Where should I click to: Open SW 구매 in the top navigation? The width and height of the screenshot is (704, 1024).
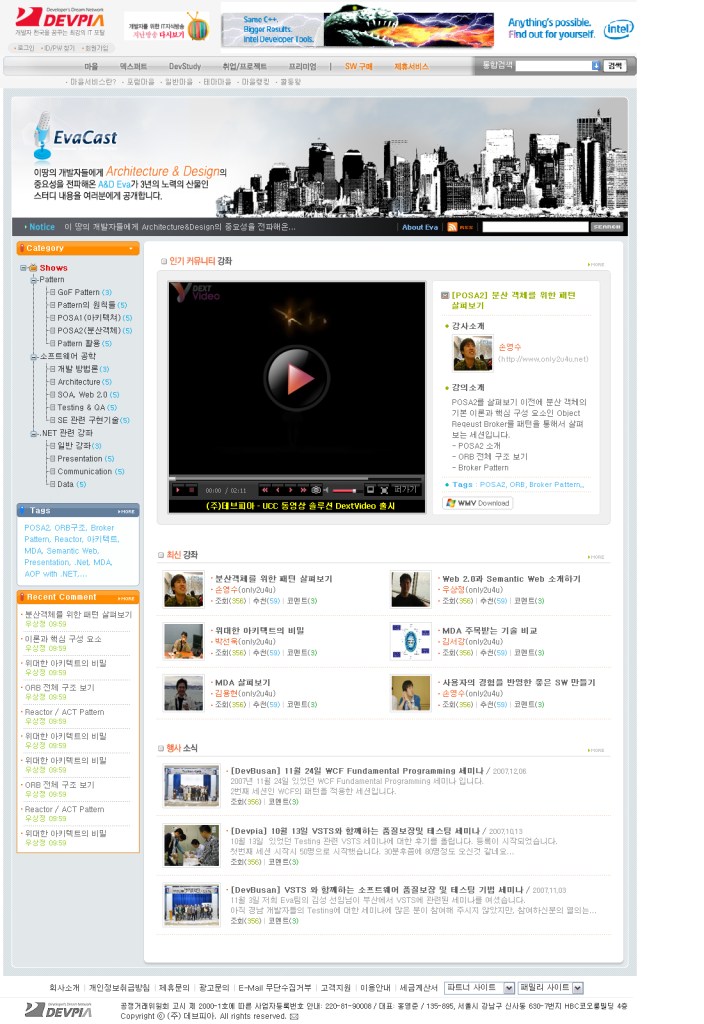pyautogui.click(x=358, y=66)
